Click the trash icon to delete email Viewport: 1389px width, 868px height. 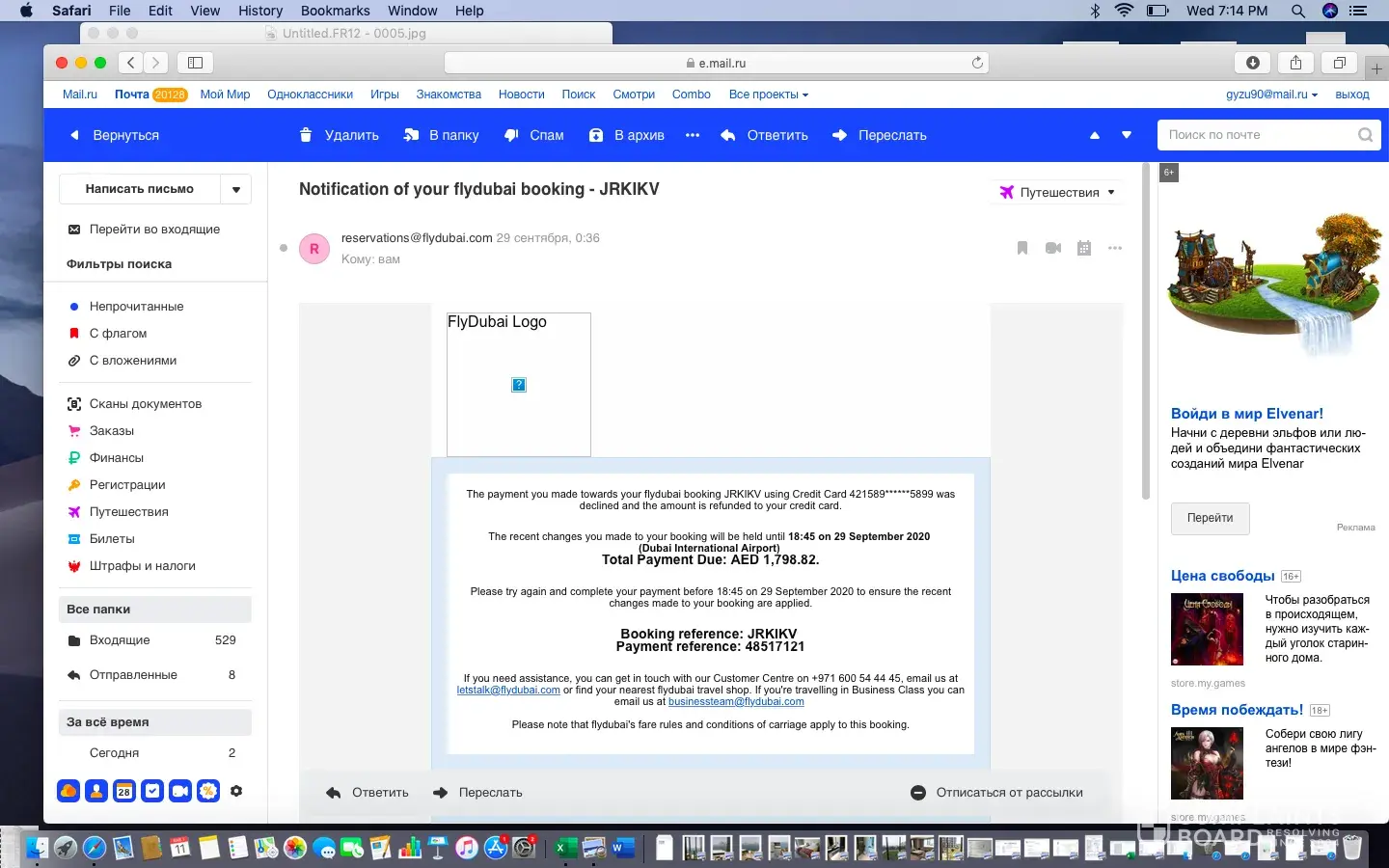pos(306,135)
